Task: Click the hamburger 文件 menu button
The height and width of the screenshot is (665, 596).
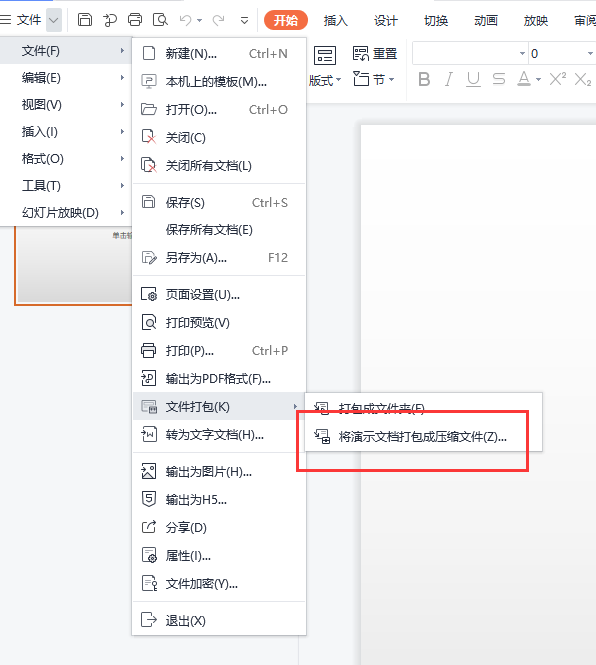Action: tap(21, 20)
